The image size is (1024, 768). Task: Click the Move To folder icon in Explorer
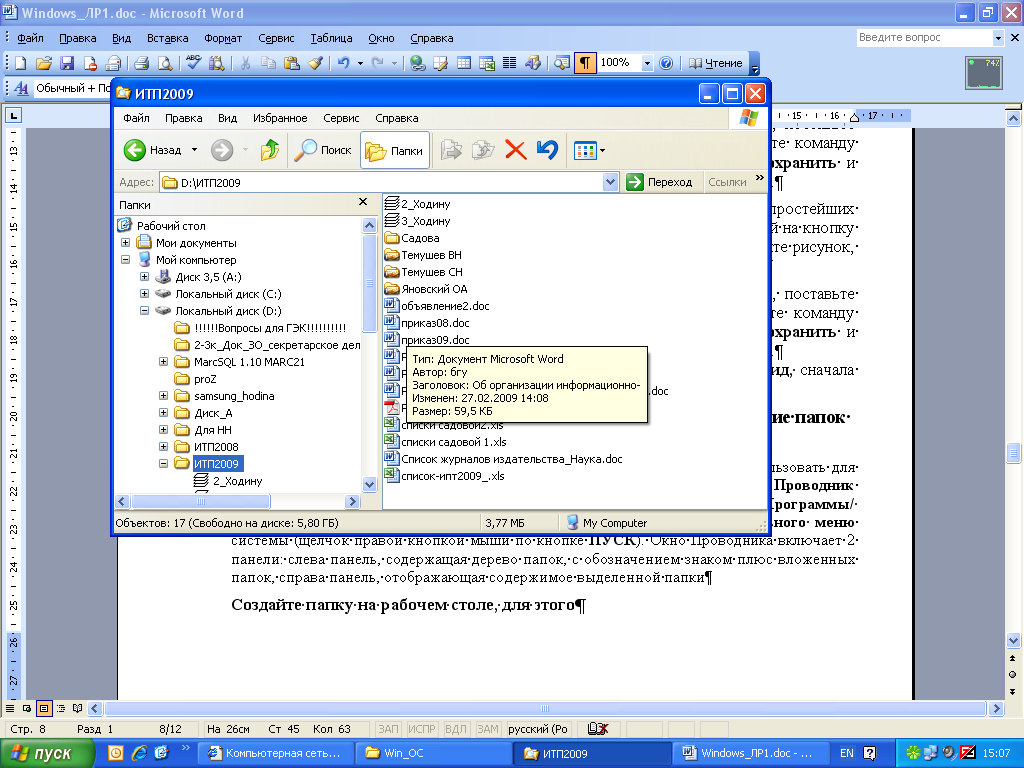click(x=451, y=150)
